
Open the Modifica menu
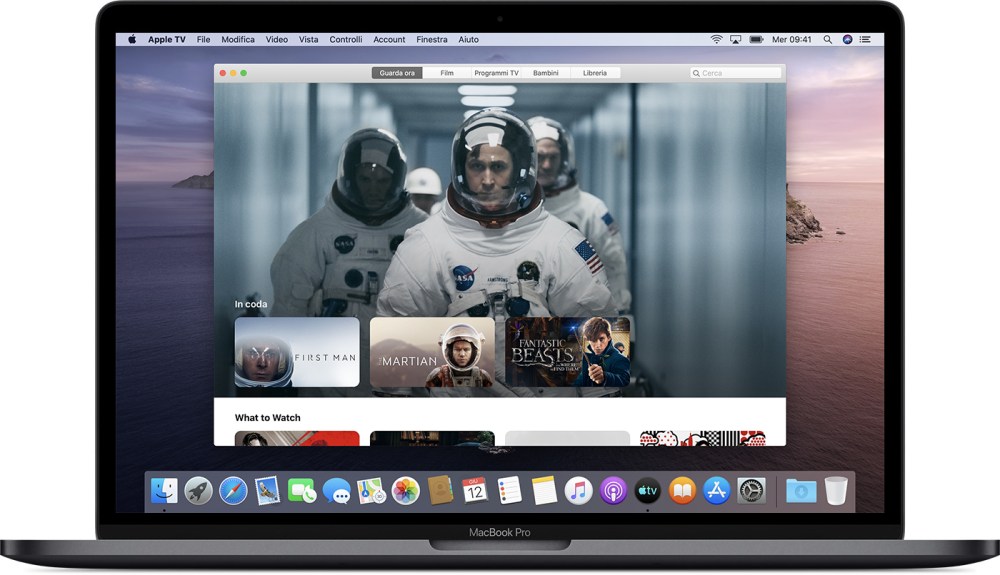pyautogui.click(x=238, y=40)
